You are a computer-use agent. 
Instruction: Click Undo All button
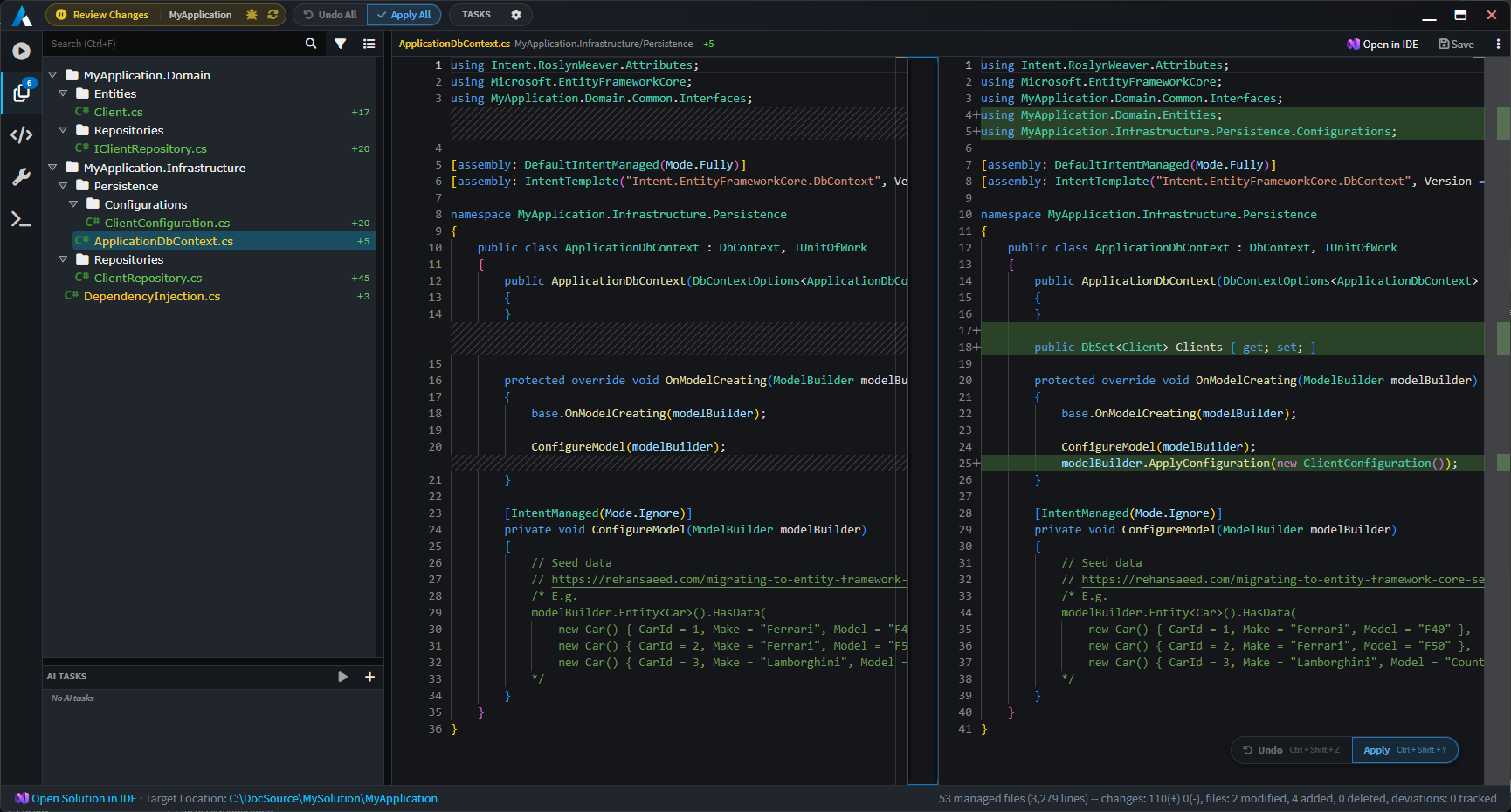tap(330, 15)
